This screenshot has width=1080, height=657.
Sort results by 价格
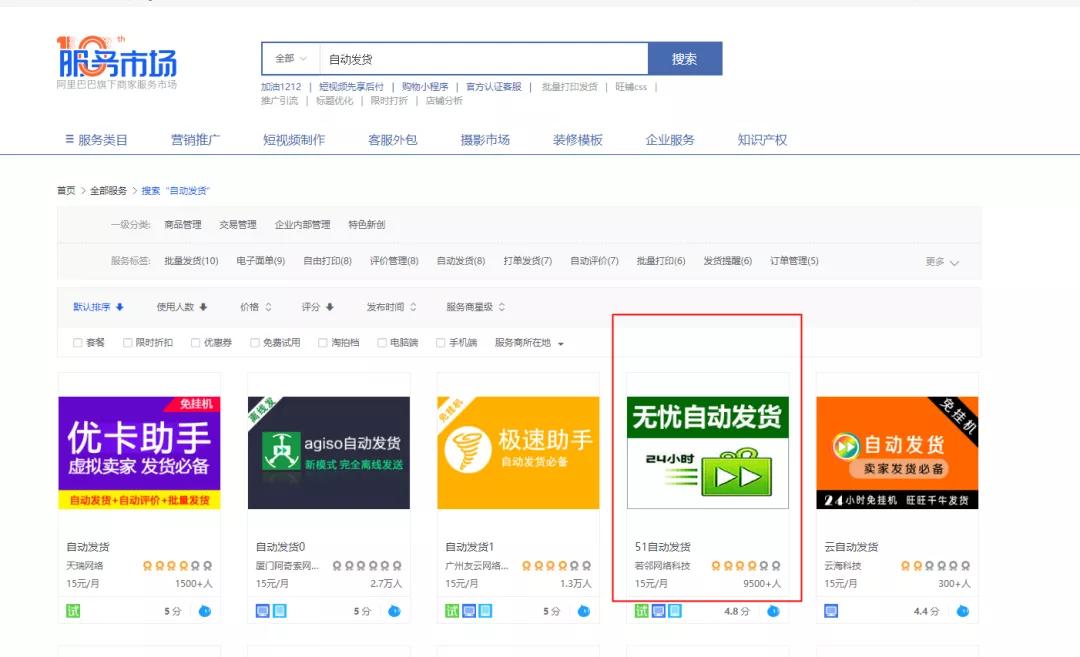tap(256, 307)
